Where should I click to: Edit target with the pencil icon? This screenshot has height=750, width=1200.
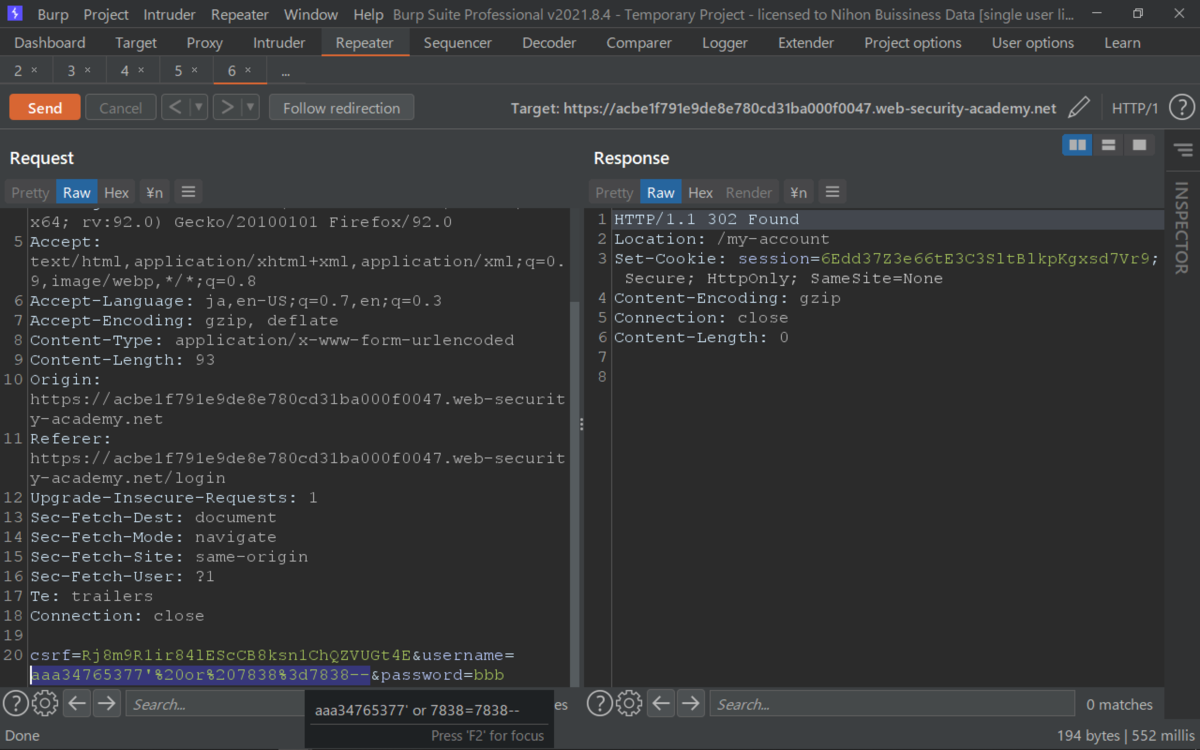(x=1078, y=108)
